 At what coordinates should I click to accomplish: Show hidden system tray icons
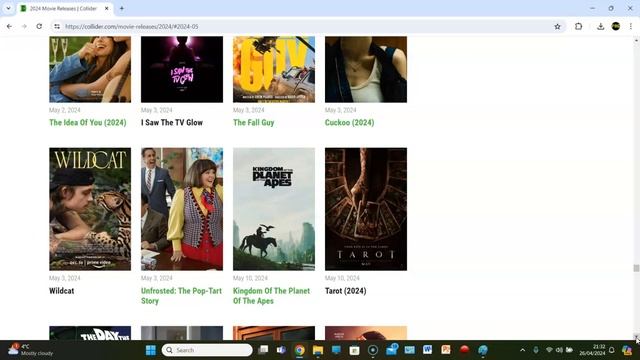pyautogui.click(x=522, y=350)
